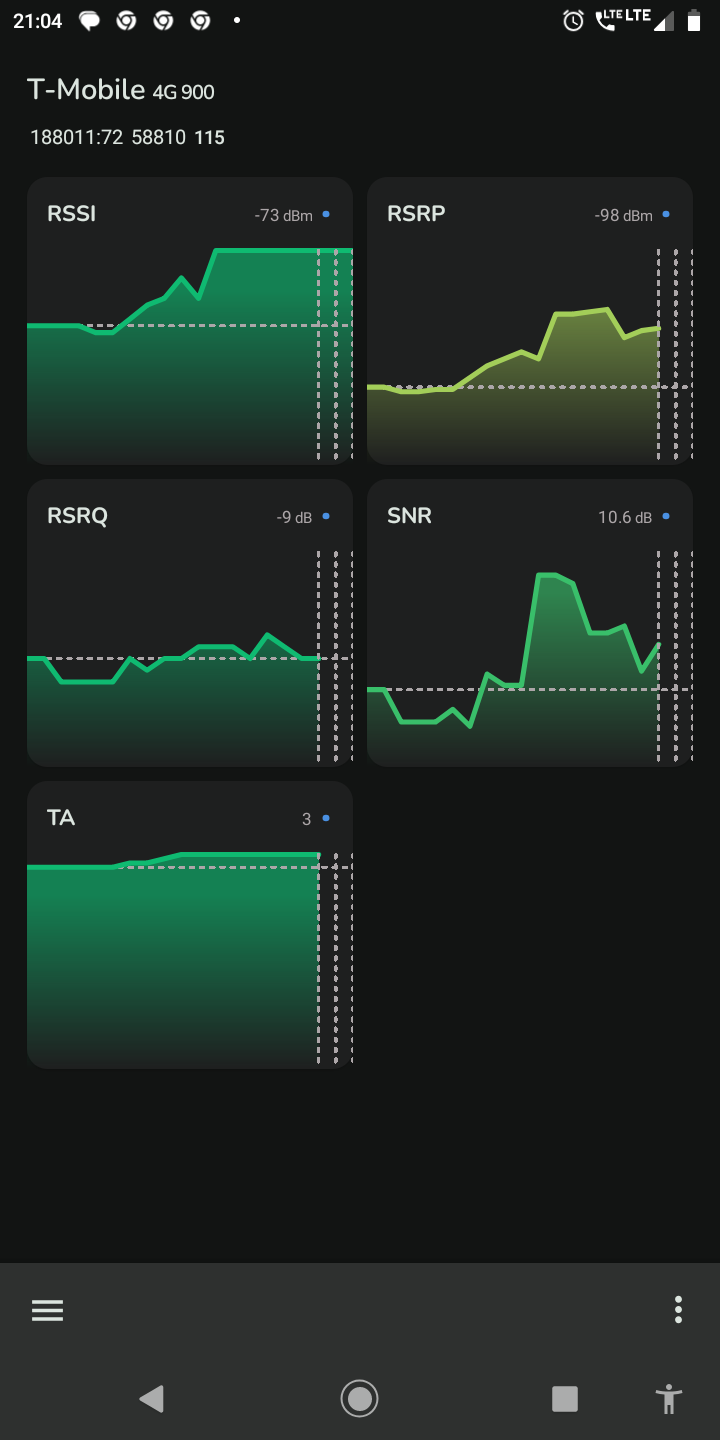Screen dimensions: 720x1440
Task: Open the hamburger menu icon
Action: [x=47, y=1310]
